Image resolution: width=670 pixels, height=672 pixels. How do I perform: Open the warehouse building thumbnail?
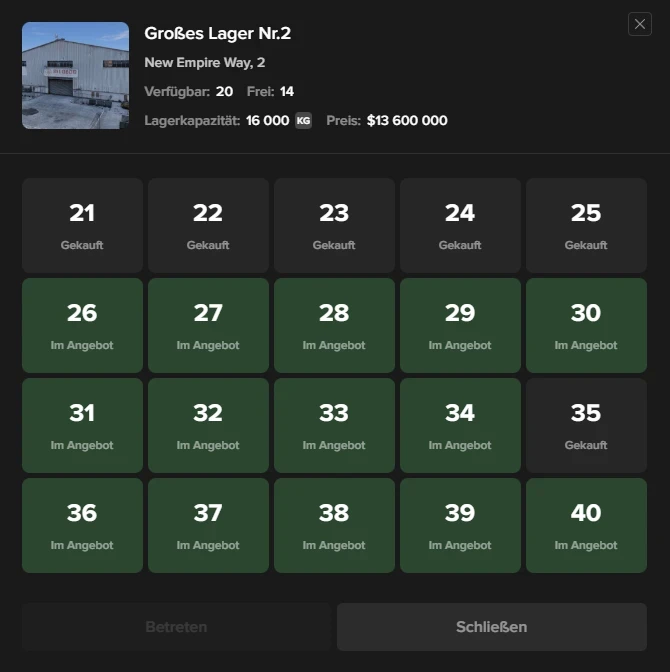coord(75,75)
